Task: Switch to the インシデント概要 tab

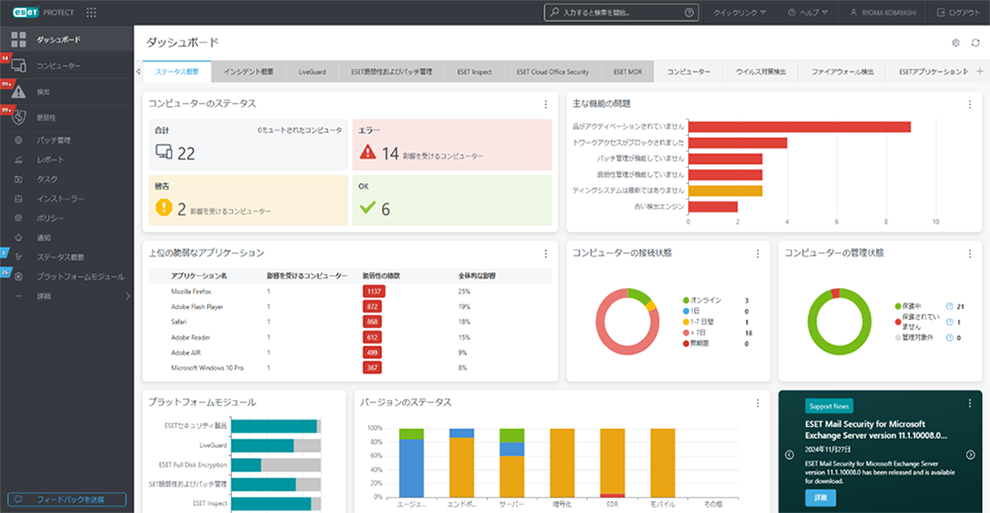Action: click(249, 72)
